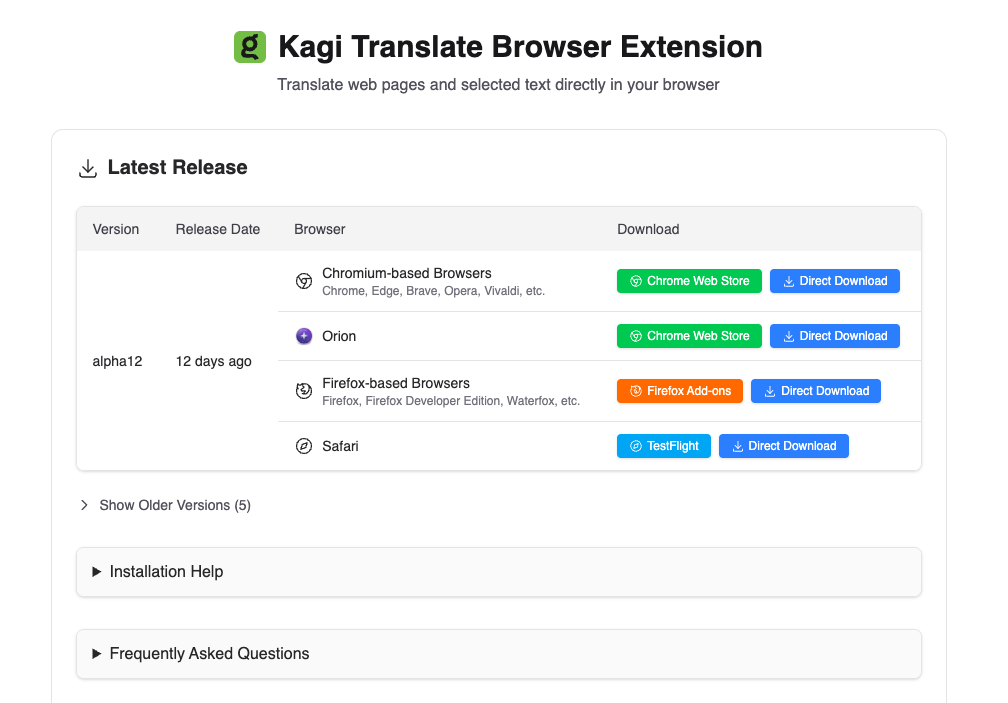Click Direct Download for Safari
The image size is (1008, 703).
click(x=783, y=446)
